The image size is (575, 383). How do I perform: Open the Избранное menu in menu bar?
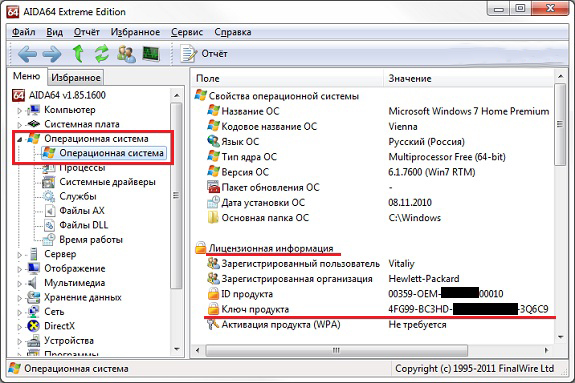(x=135, y=32)
